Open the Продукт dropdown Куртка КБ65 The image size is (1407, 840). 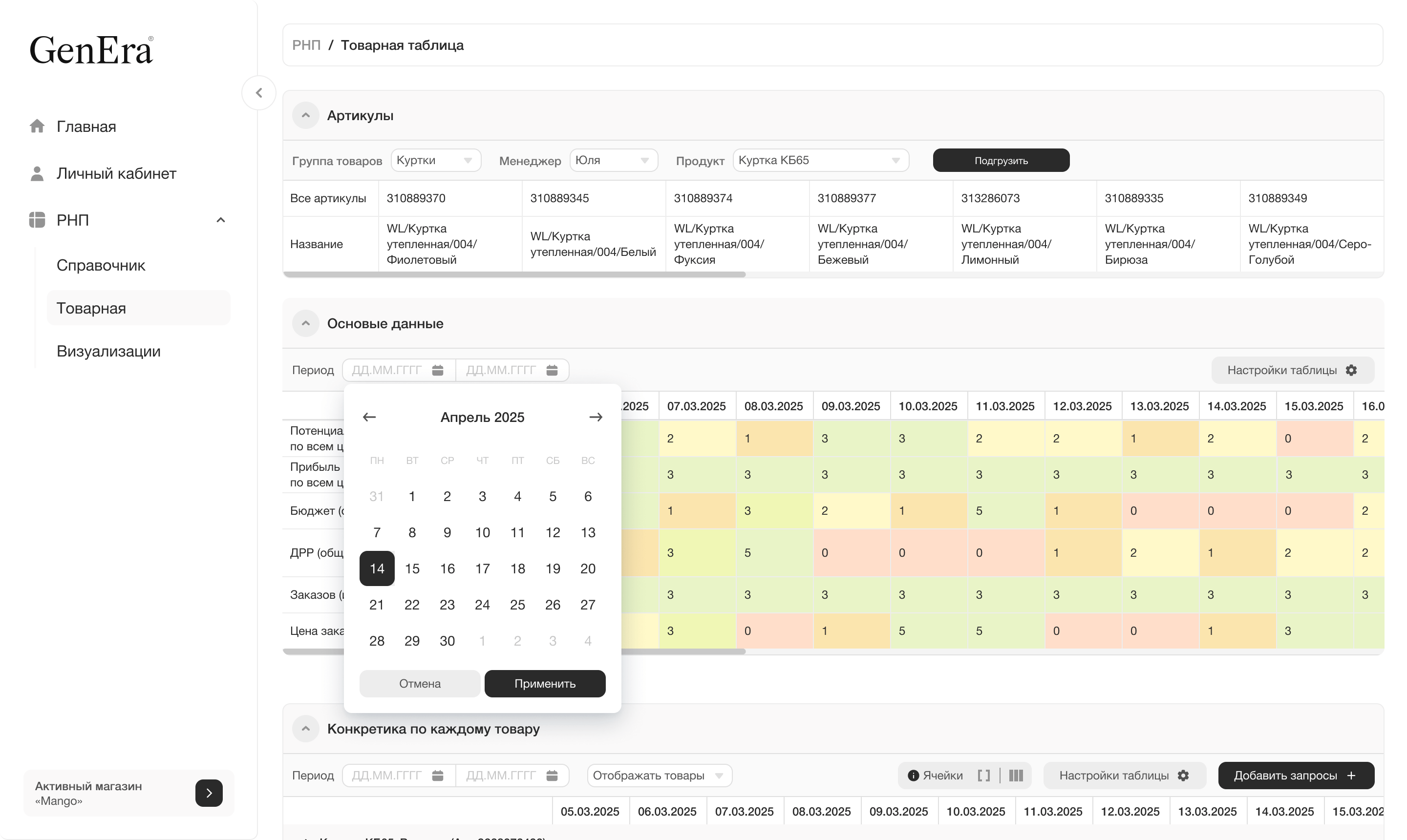(x=820, y=160)
